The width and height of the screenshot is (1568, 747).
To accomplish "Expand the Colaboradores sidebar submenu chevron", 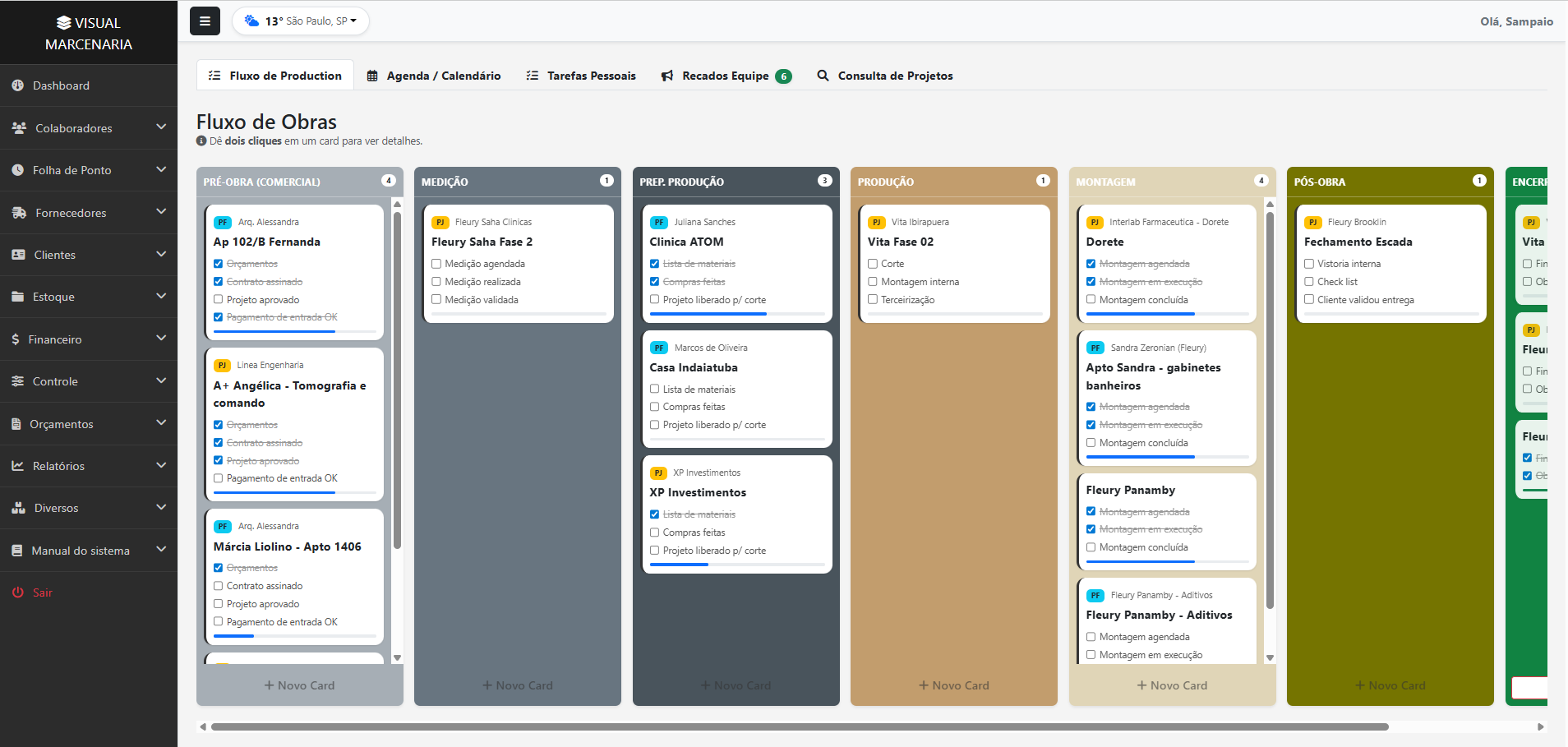I will click(161, 127).
